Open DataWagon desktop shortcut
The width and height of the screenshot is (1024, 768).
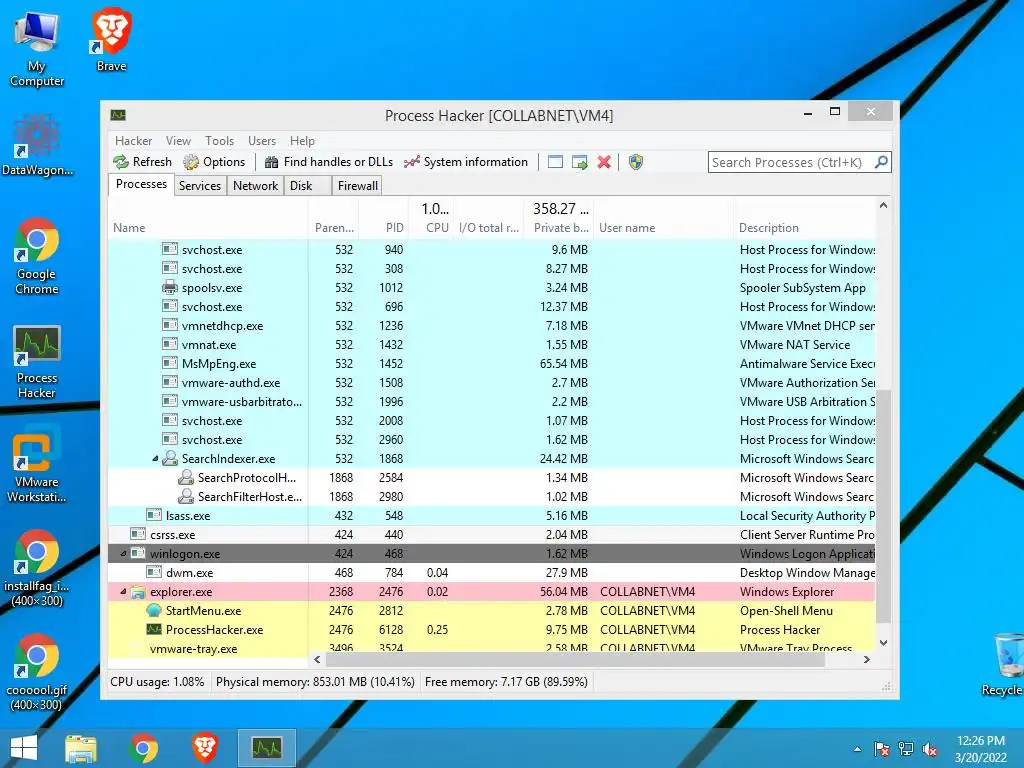click(37, 145)
